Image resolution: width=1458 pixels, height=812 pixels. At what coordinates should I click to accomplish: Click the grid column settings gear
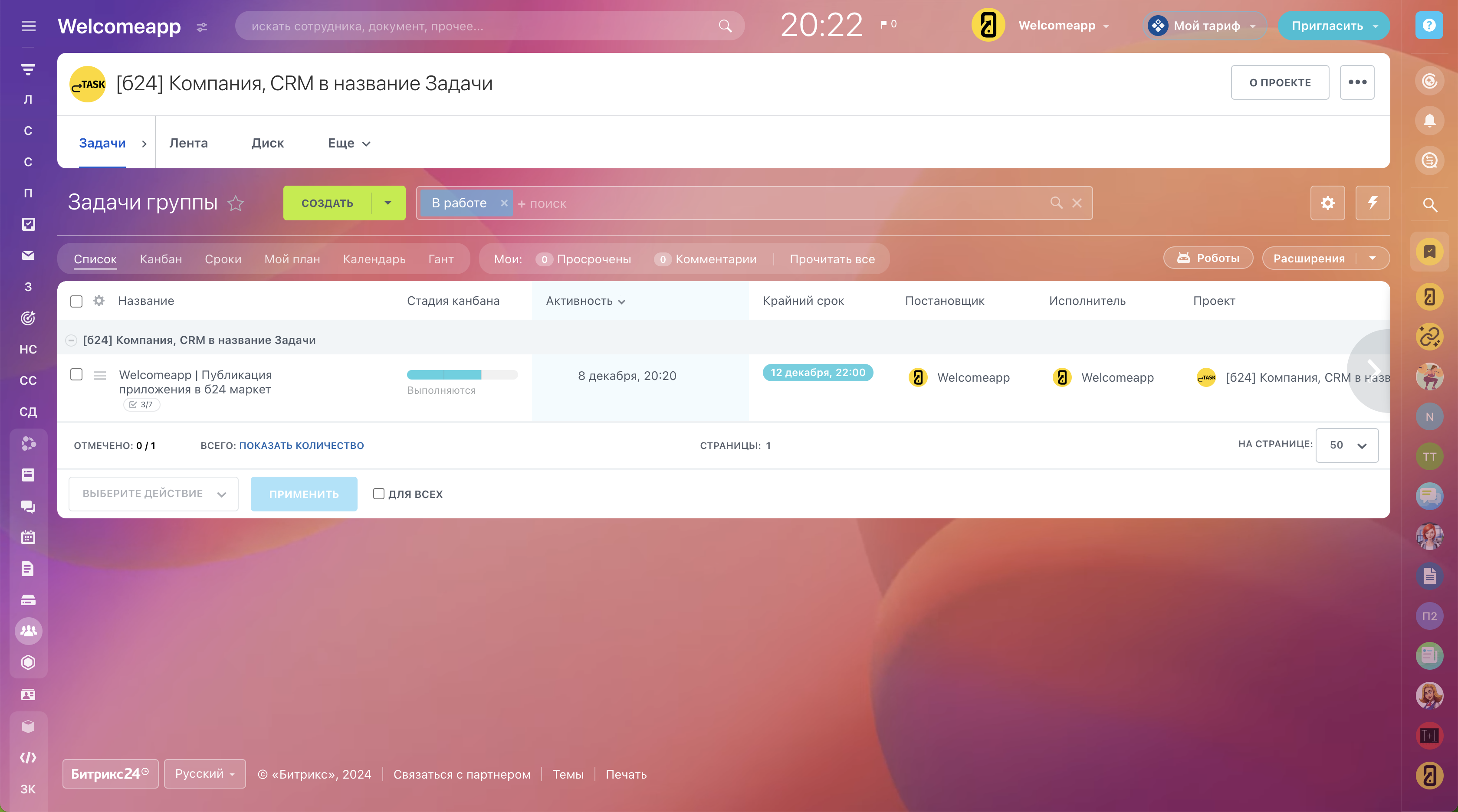tap(99, 301)
